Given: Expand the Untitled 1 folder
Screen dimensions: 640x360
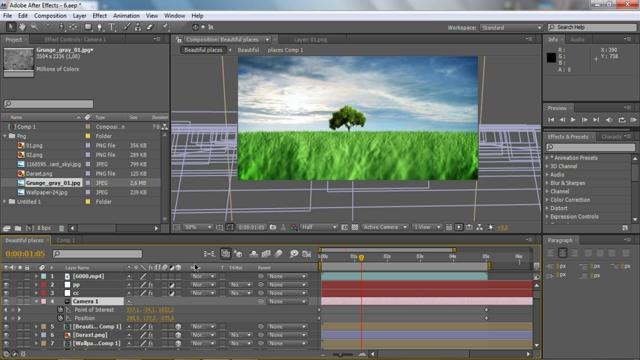Looking at the screenshot, I should coord(5,202).
